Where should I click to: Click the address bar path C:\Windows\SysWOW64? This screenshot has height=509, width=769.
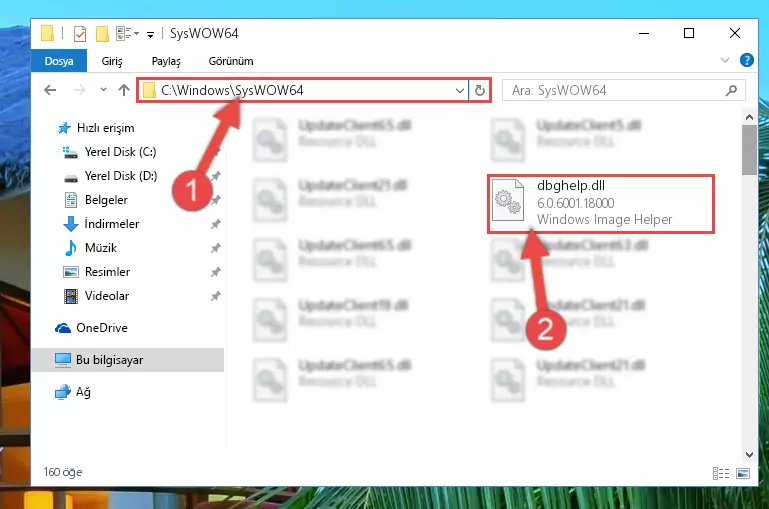pos(232,90)
